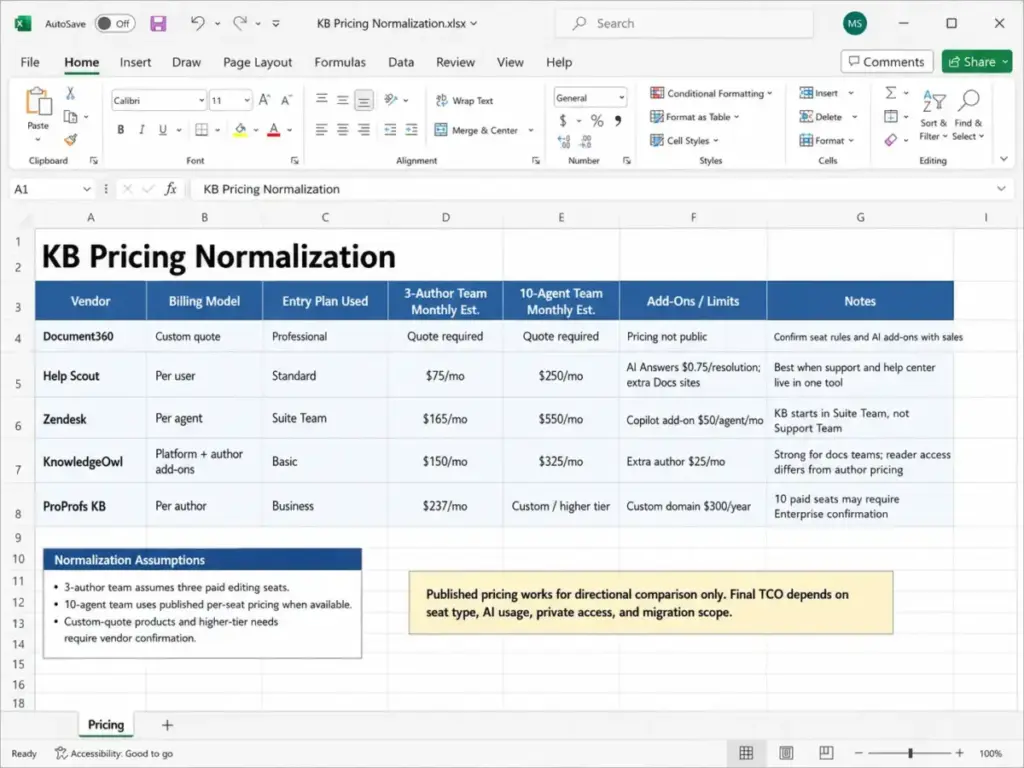Click the Orientation text angle icon
Image resolution: width=1024 pixels, height=768 pixels.
(391, 99)
